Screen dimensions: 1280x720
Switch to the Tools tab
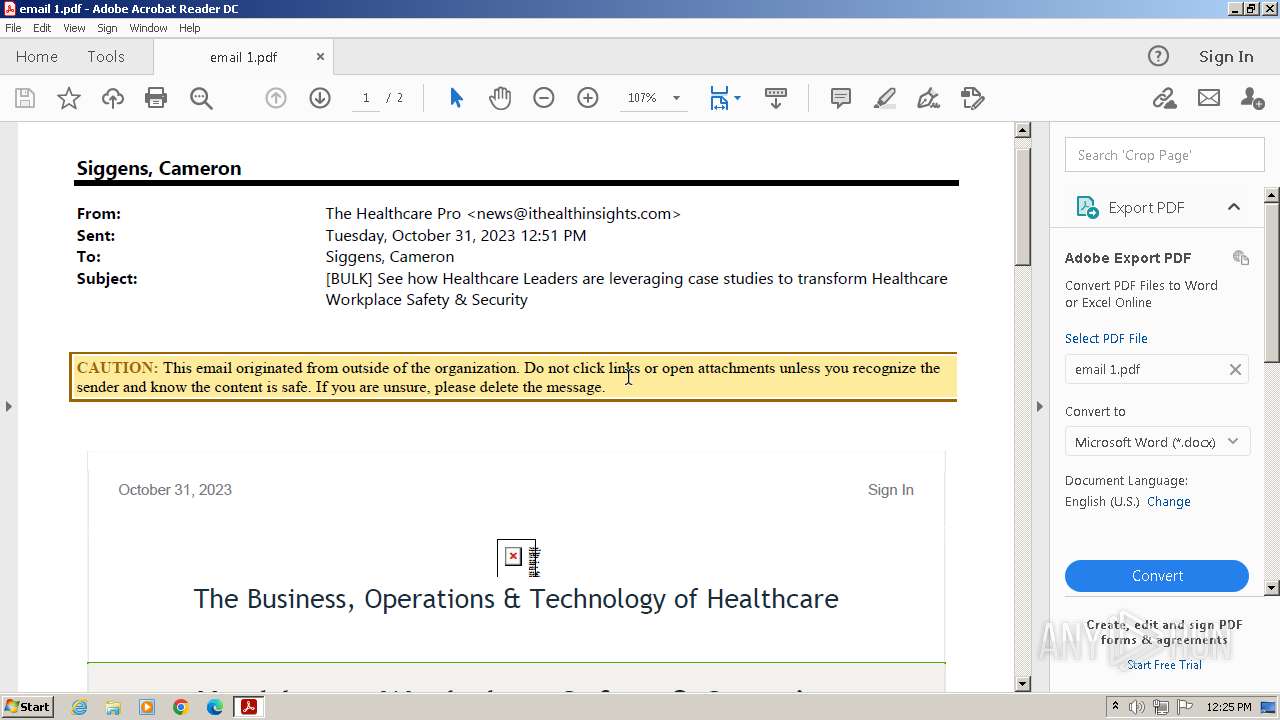pyautogui.click(x=105, y=57)
